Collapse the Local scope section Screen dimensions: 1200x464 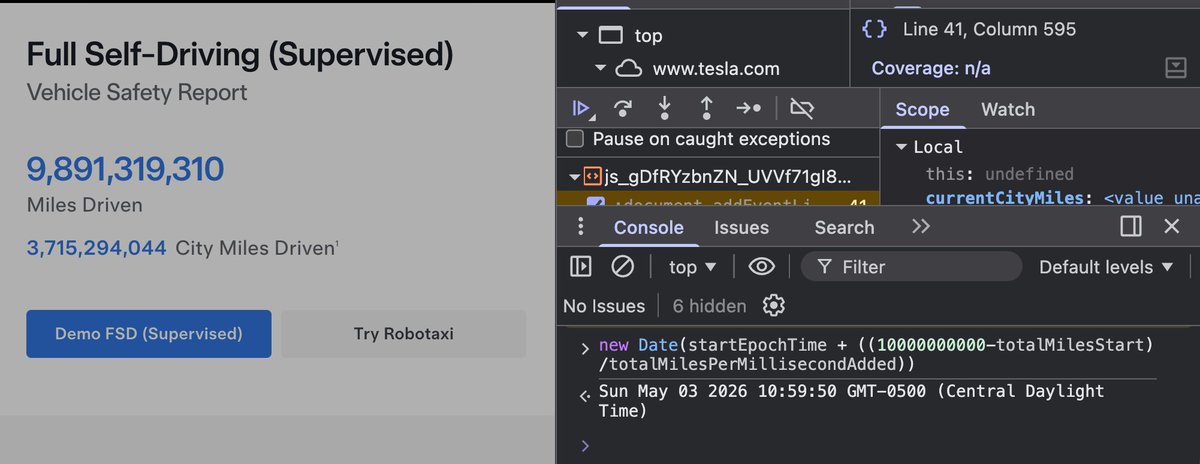click(x=901, y=147)
